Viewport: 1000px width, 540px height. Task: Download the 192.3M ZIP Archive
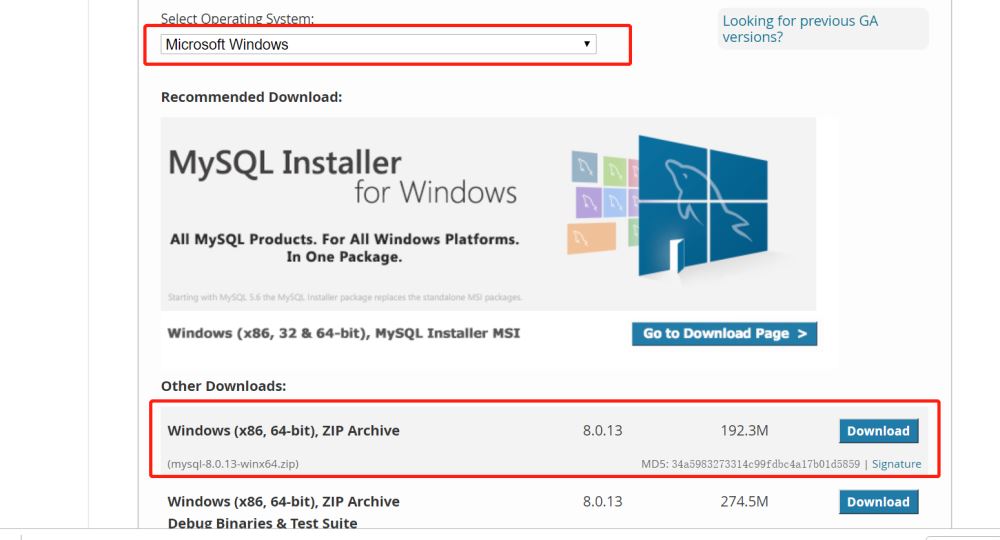coord(878,431)
